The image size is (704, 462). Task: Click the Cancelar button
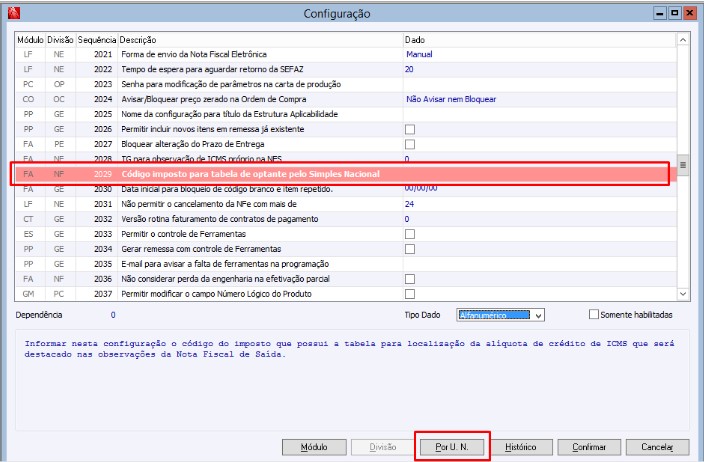point(657,447)
